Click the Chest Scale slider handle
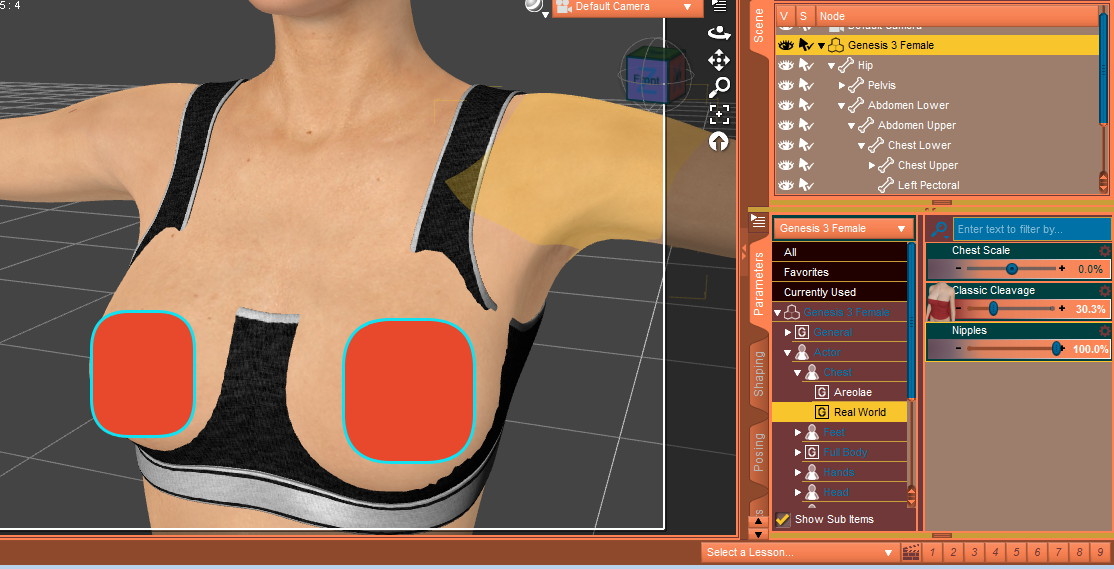 click(x=1012, y=269)
